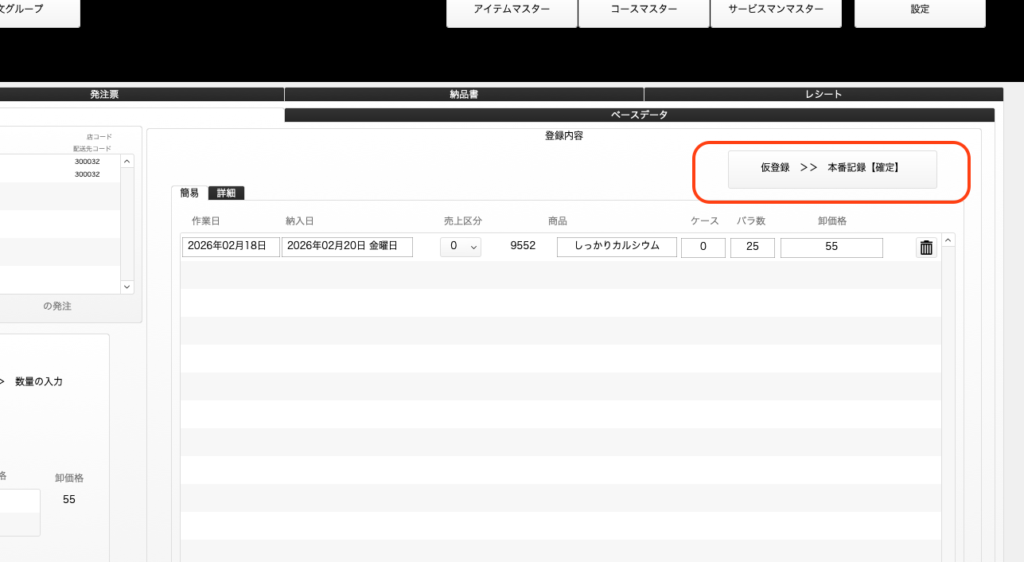Image resolution: width=1024 pixels, height=562 pixels.
Task: Open 設定 from the top bar
Action: (x=920, y=10)
